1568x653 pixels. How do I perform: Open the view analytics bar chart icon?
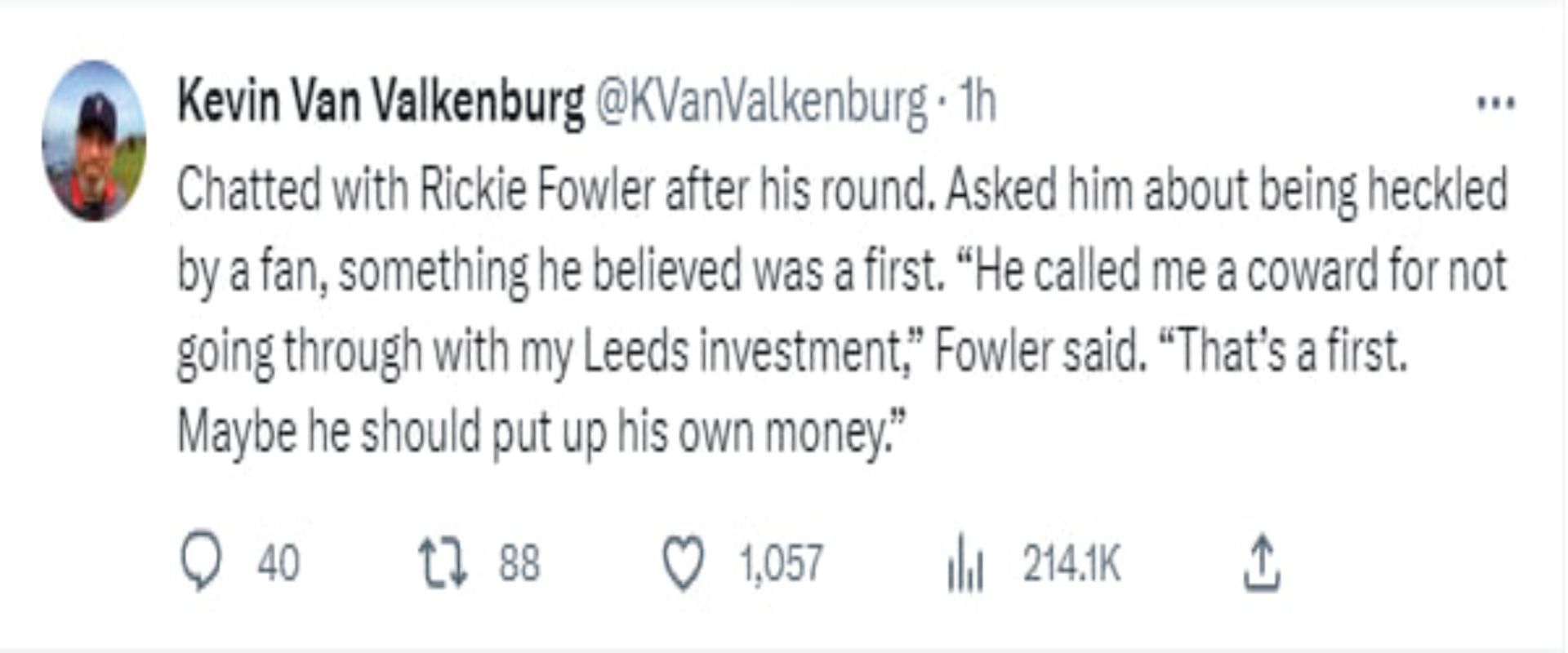click(964, 564)
